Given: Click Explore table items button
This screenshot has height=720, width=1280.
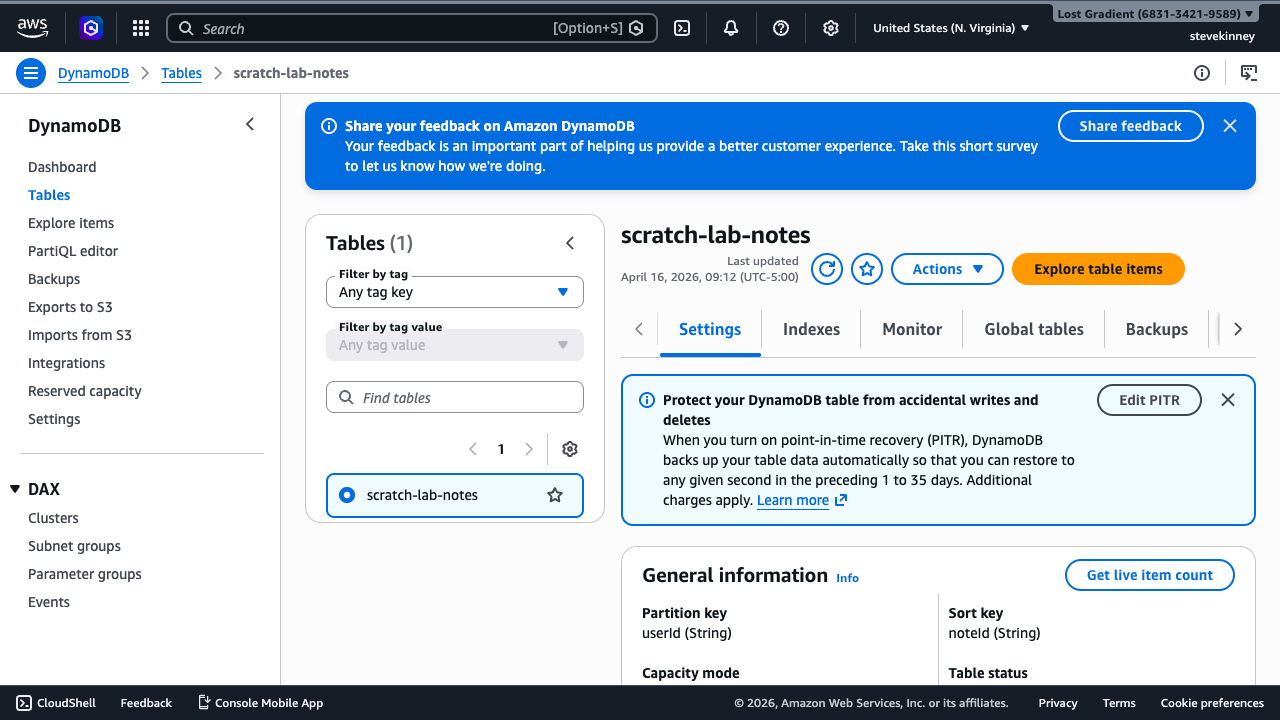Looking at the screenshot, I should click(x=1098, y=269).
